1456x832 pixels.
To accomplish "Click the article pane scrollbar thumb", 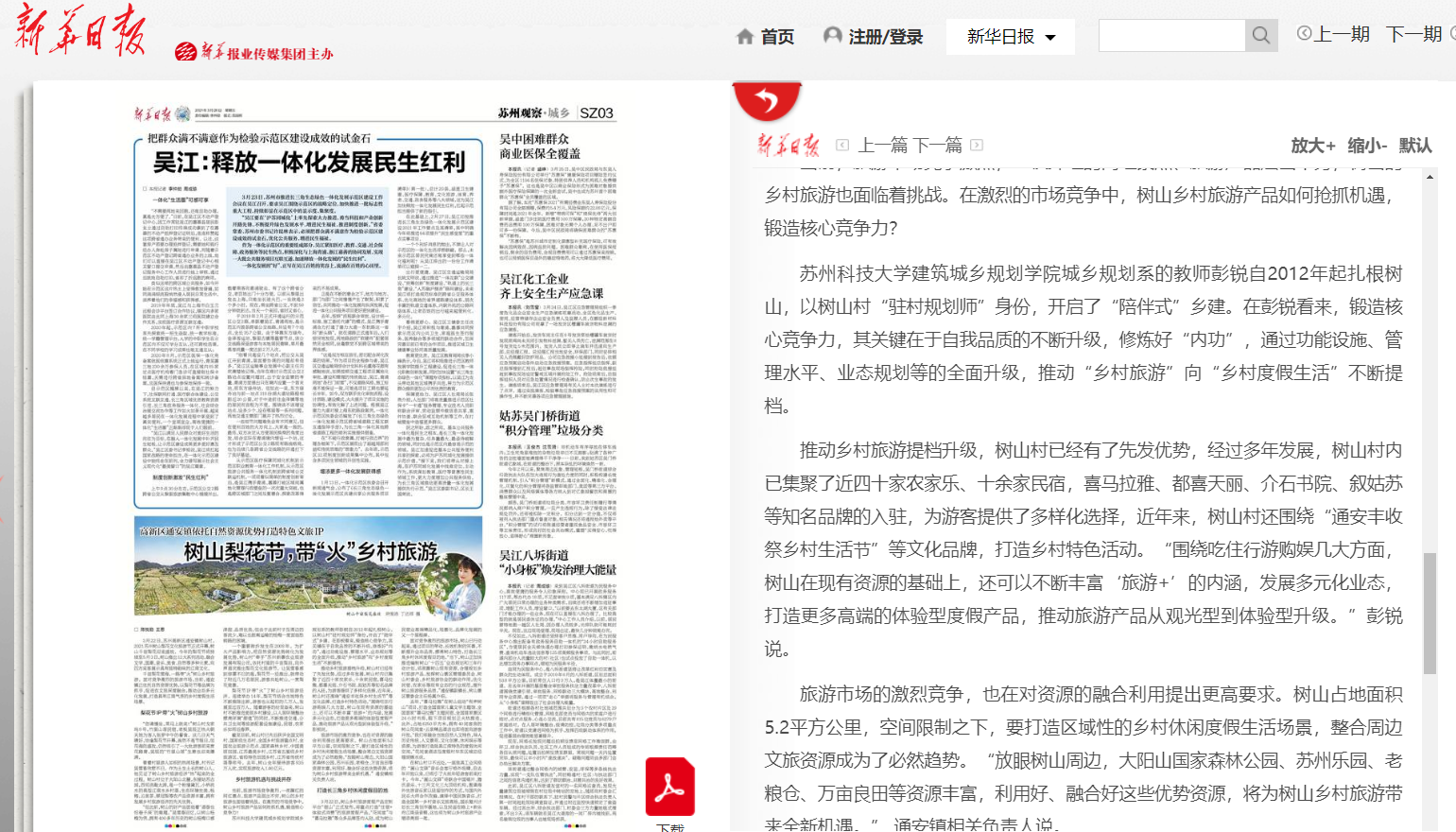I will pyautogui.click(x=1430, y=613).
